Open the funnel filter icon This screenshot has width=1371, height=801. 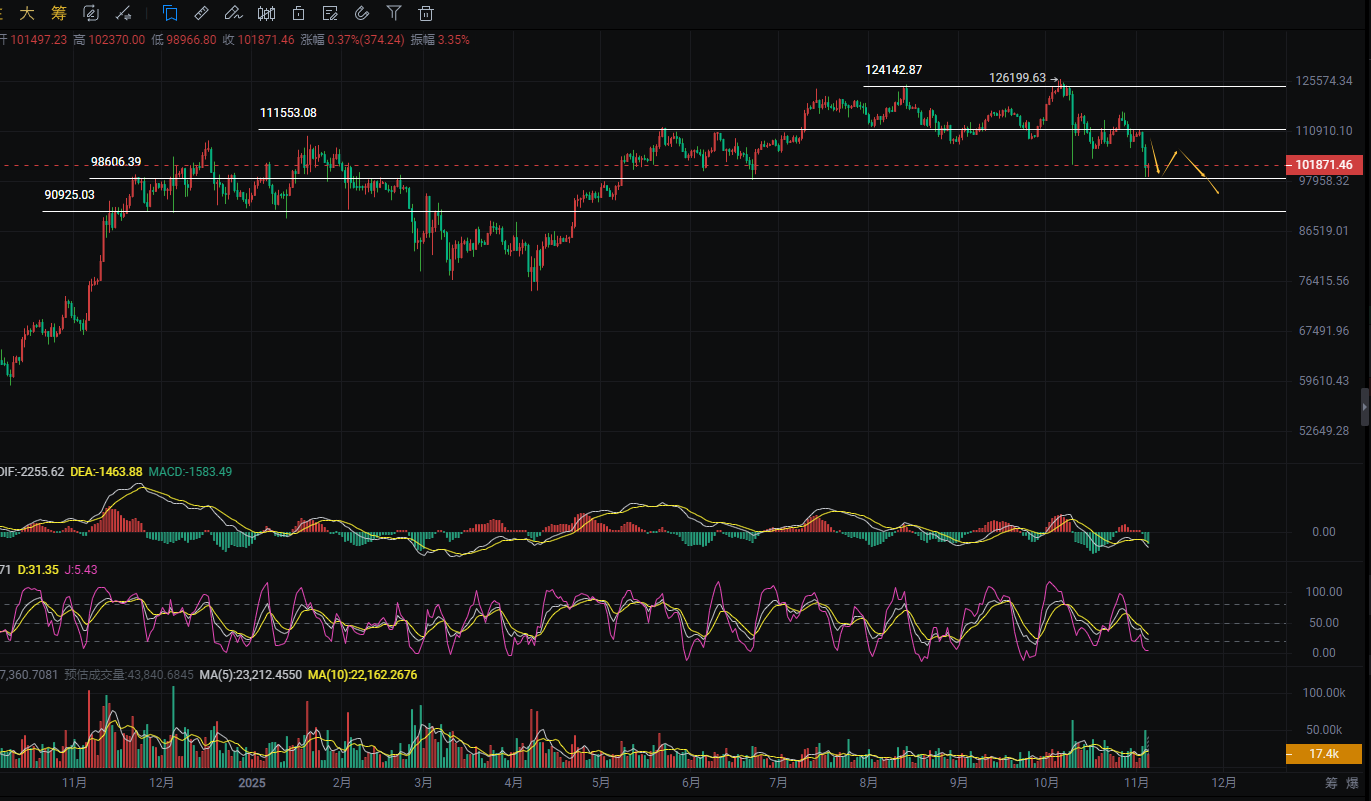[394, 13]
